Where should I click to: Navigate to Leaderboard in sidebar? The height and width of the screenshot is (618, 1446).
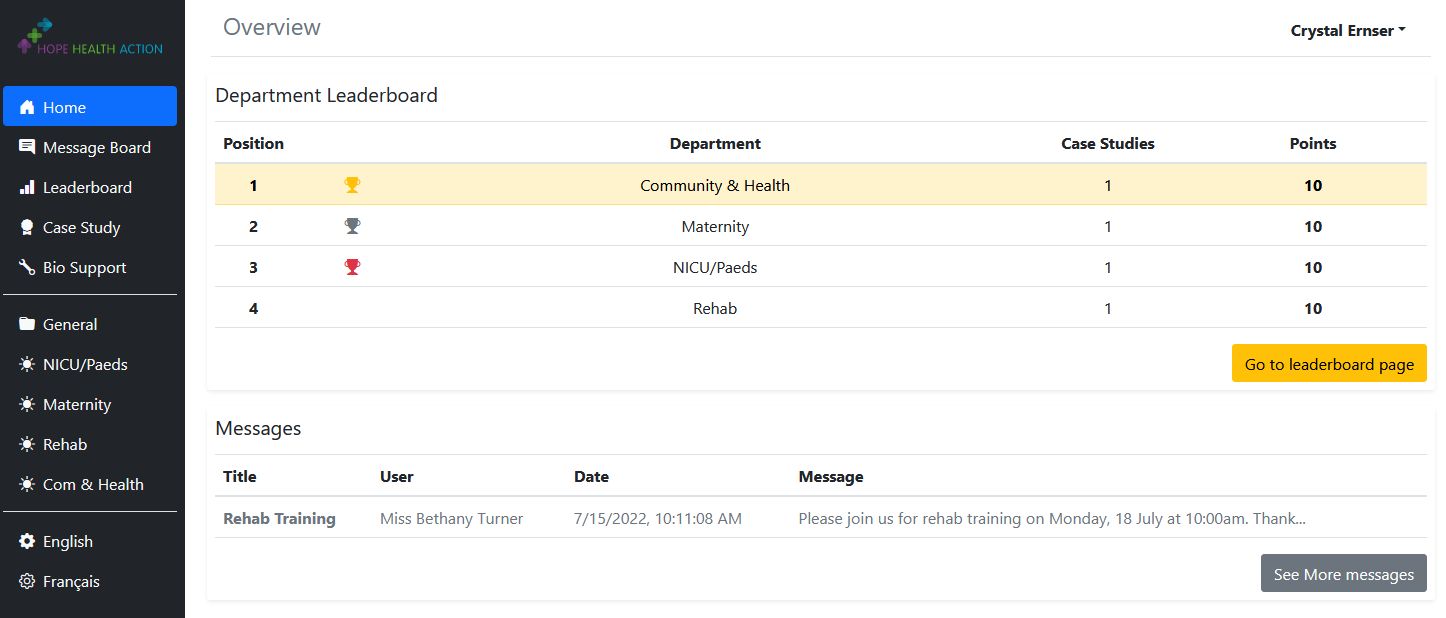(x=90, y=187)
